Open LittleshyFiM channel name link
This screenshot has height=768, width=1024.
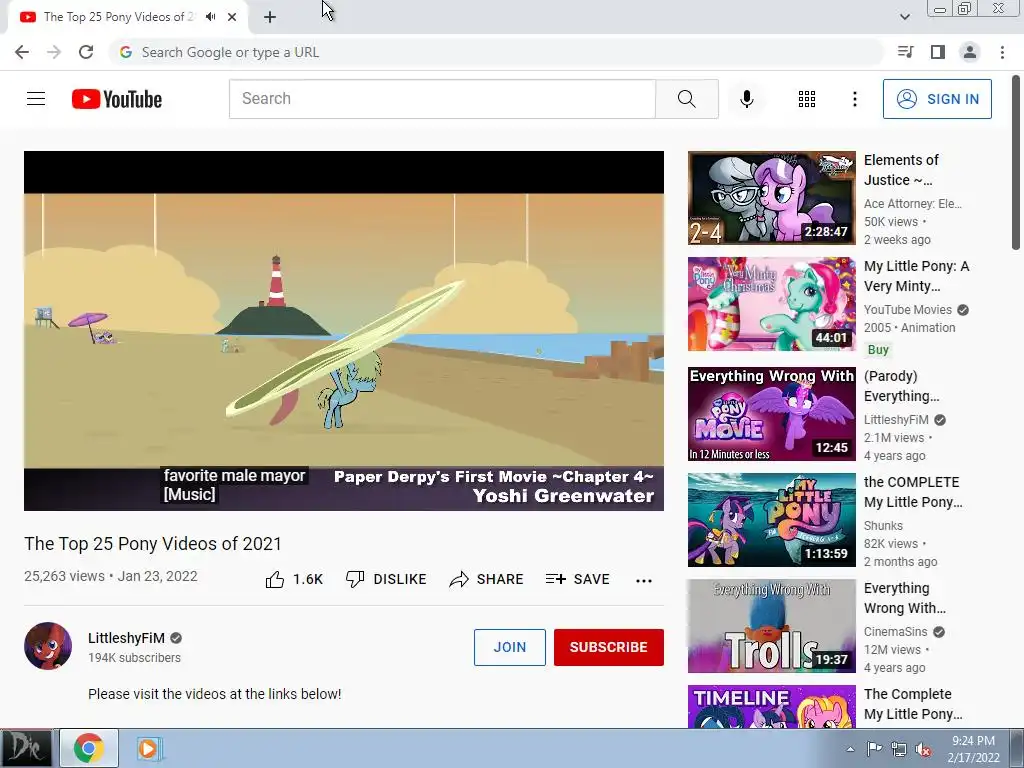click(x=126, y=638)
